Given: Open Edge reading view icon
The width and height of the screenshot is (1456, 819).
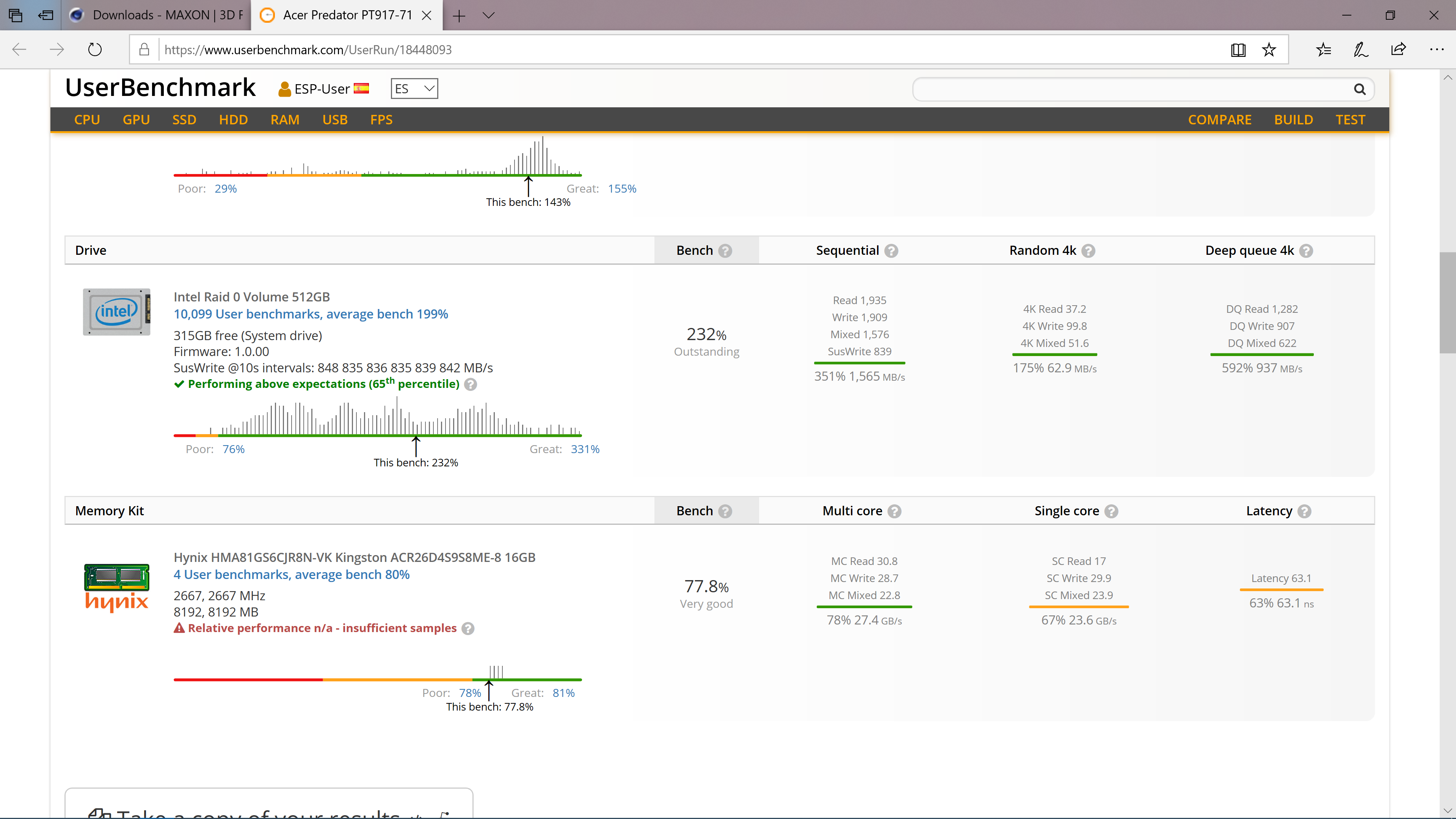Looking at the screenshot, I should pyautogui.click(x=1238, y=50).
